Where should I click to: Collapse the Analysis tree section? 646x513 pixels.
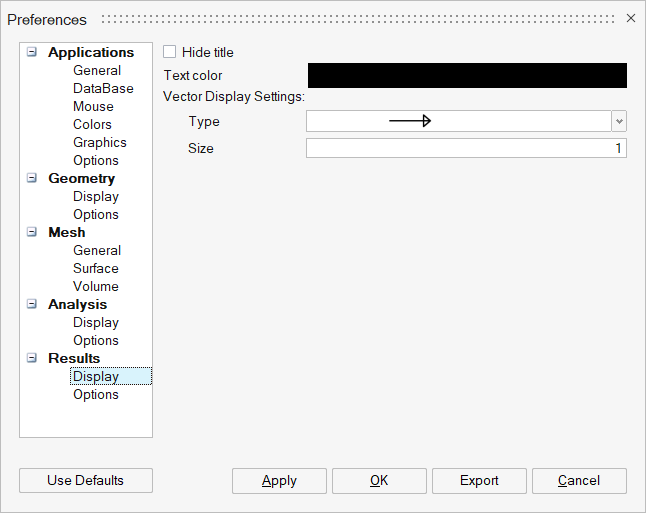(x=32, y=304)
